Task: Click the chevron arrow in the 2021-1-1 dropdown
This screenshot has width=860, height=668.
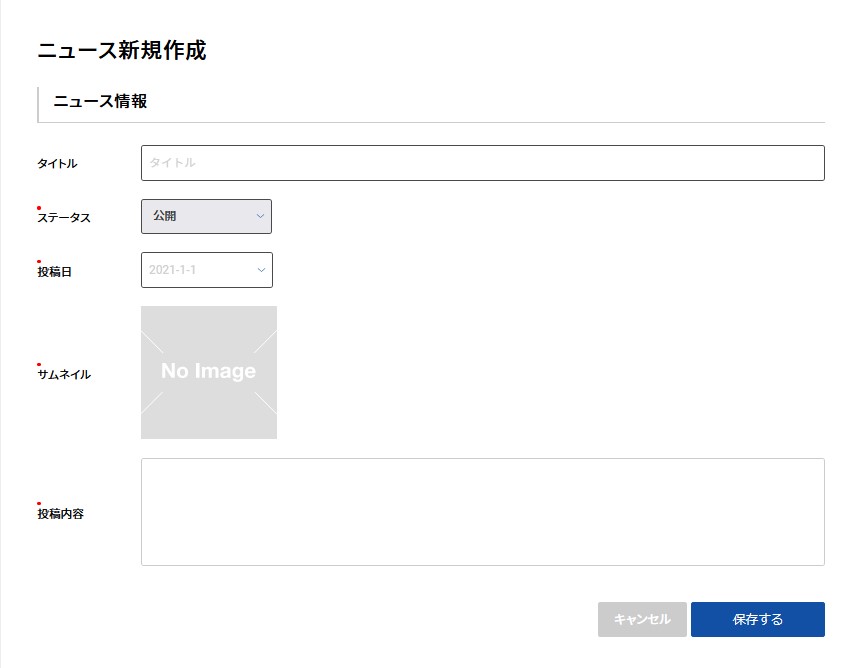Action: coord(261,270)
